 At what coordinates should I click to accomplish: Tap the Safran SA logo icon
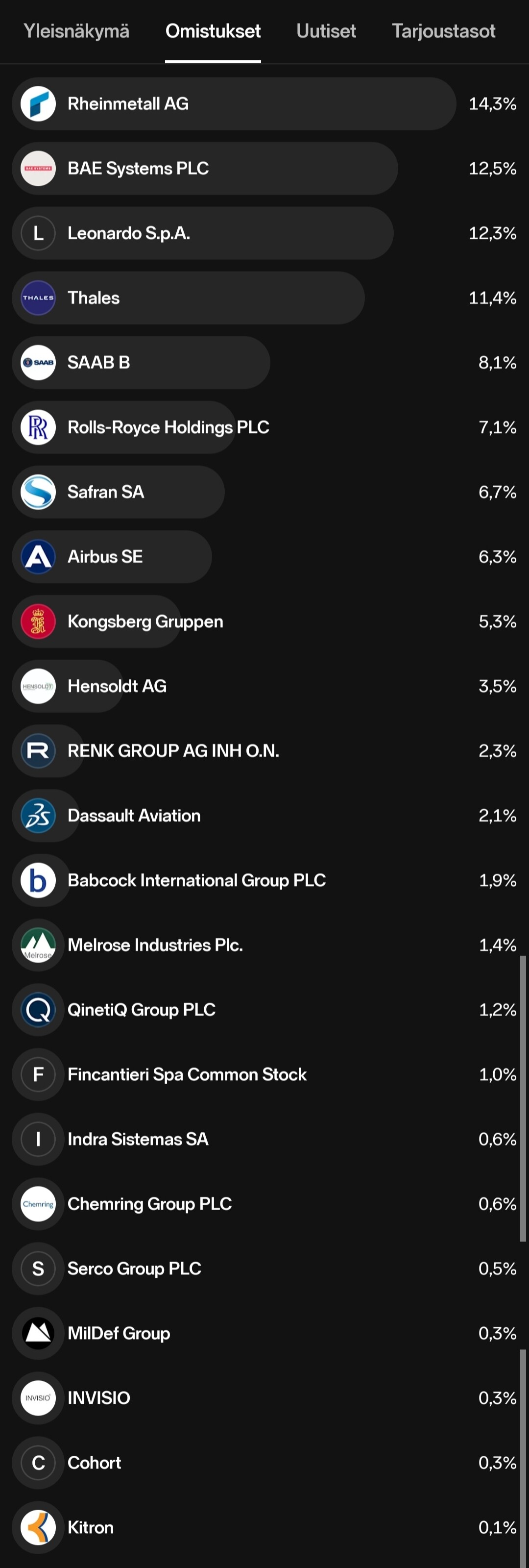coord(38,493)
